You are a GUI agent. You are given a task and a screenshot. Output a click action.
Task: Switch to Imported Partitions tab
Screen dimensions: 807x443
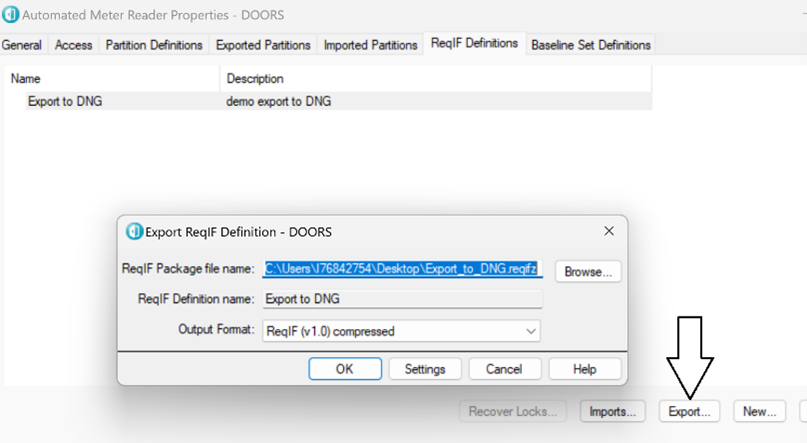coord(370,45)
